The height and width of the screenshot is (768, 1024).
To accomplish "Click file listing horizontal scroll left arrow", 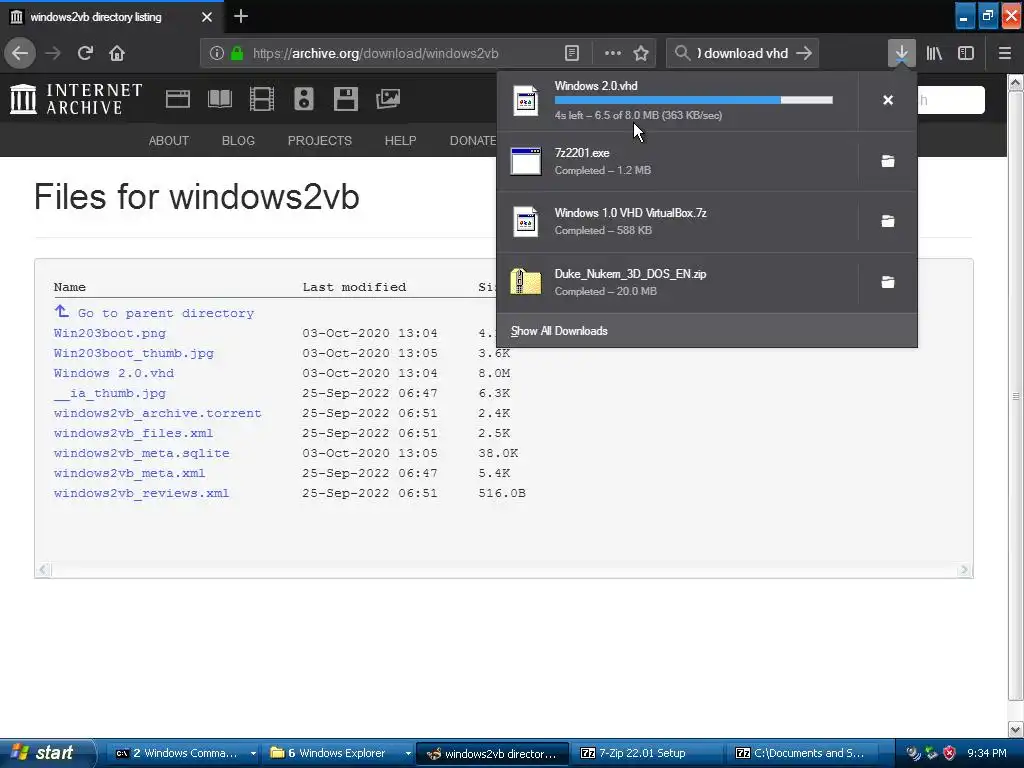I will (43, 569).
